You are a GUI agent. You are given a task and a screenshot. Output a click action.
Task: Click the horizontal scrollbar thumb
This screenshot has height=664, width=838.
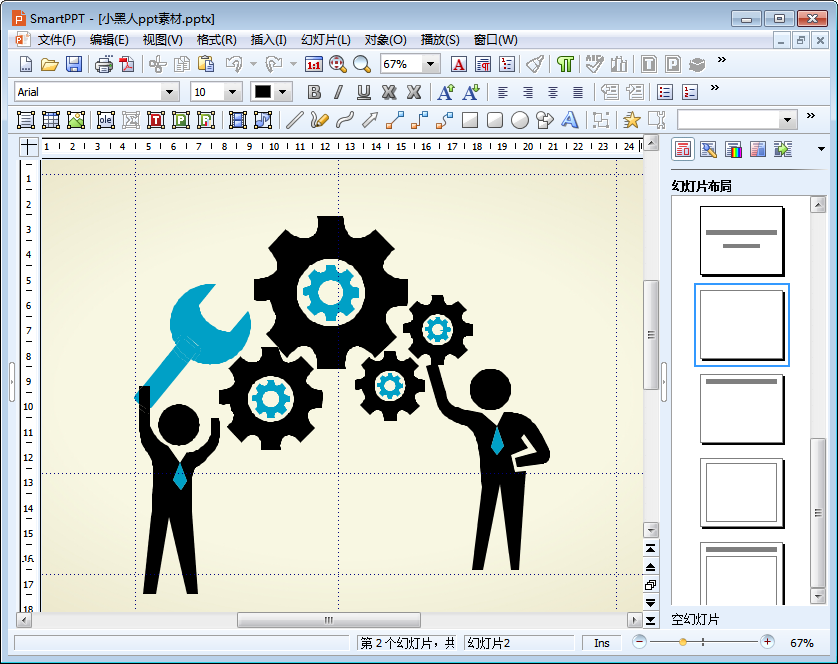coord(329,620)
